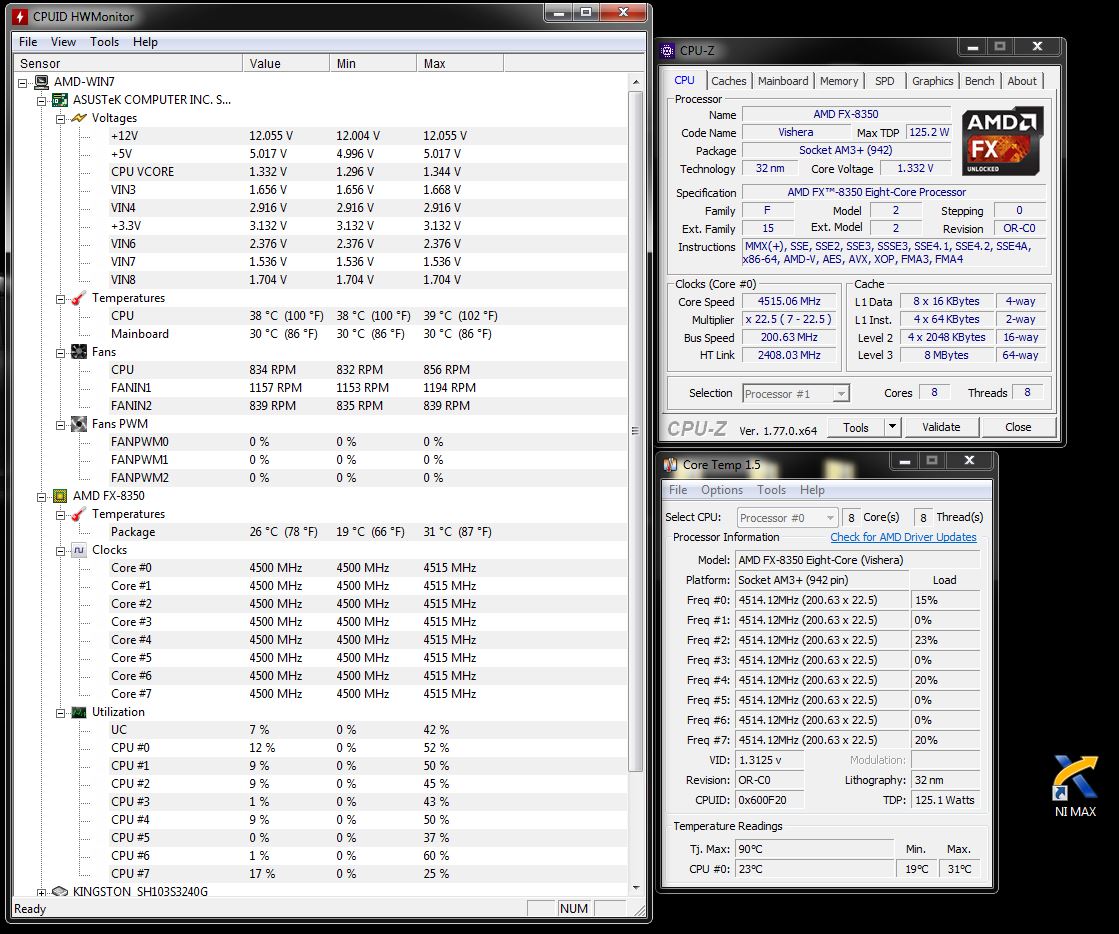This screenshot has height=934, width=1119.
Task: Switch to the Bench tab in CPU-Z
Action: pyautogui.click(x=979, y=81)
